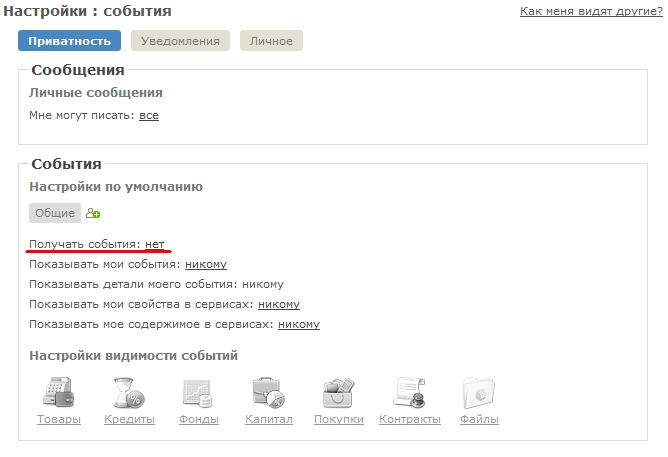Change 'мои свойства в сервисах' value никому
668x457 pixels.
[x=279, y=305]
